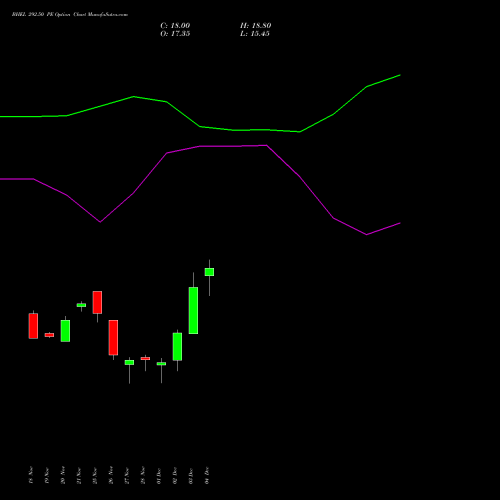Image resolution: width=500 pixels, height=500 pixels.
Task: Select the small green candlestick for 01 Dec
Action: pos(161,364)
